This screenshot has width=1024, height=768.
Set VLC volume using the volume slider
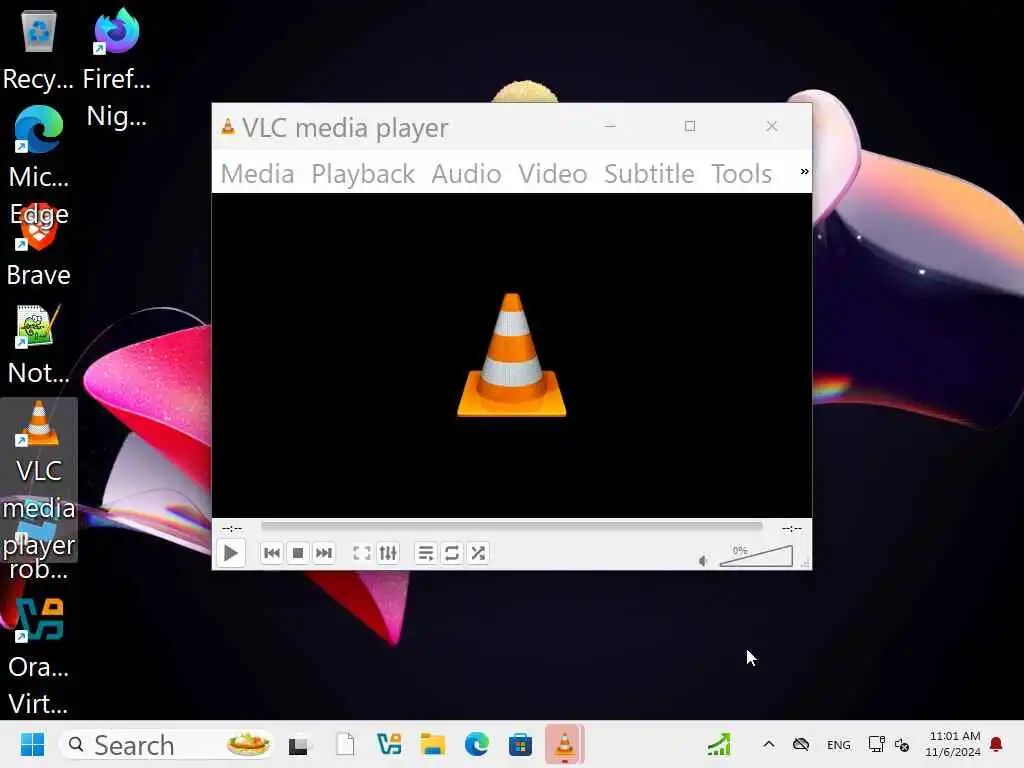pos(756,556)
